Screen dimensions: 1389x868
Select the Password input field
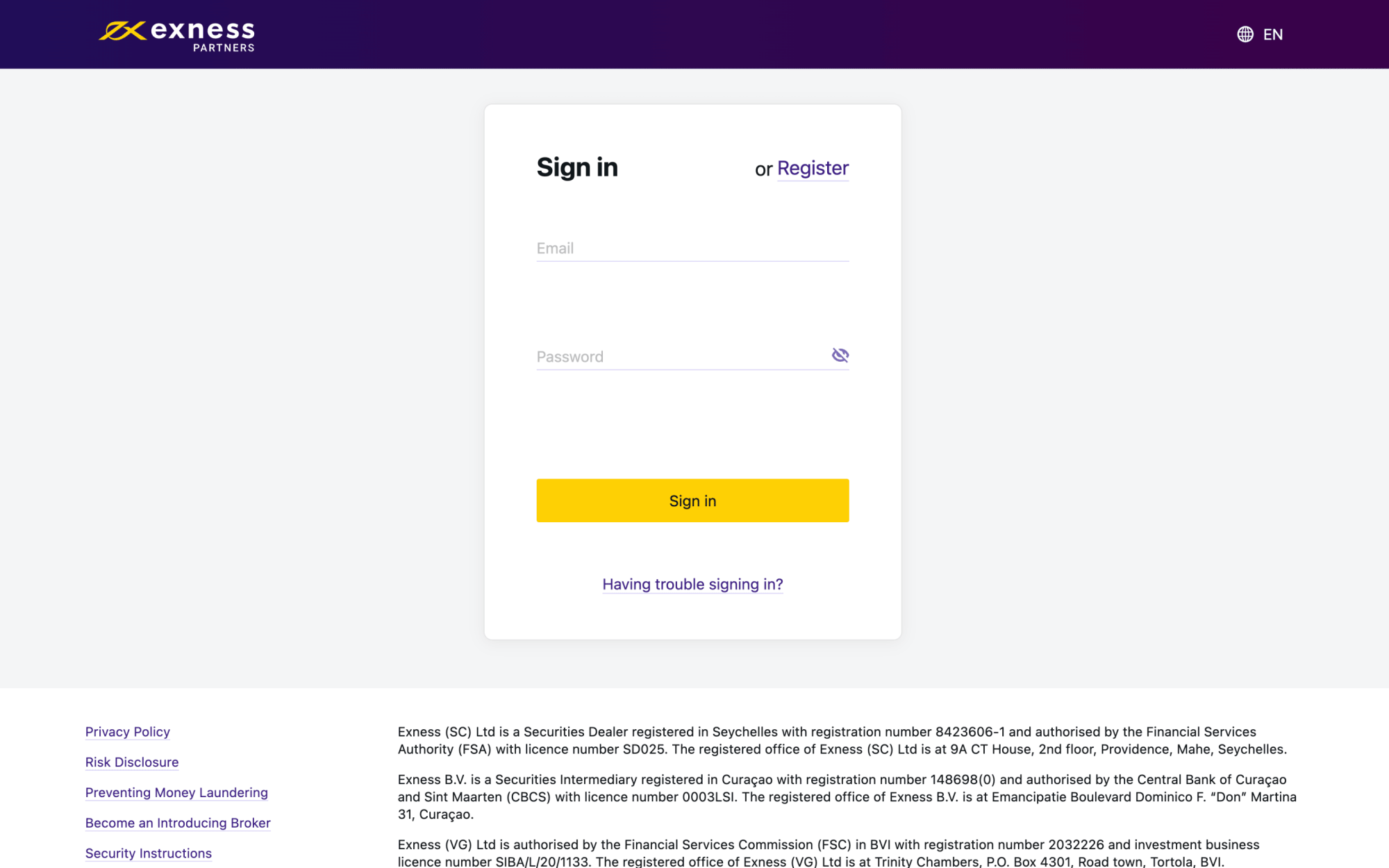pos(692,356)
